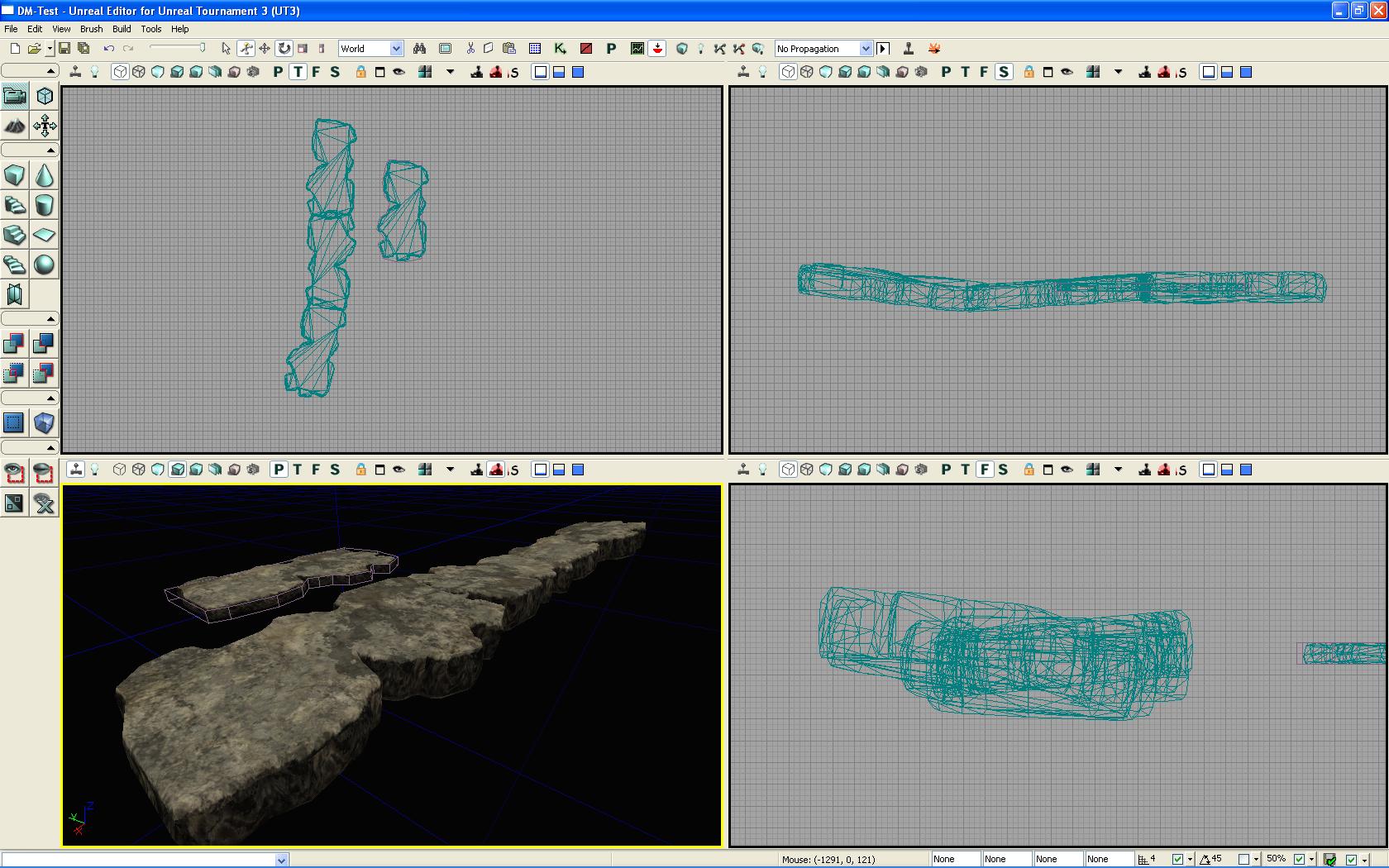The width and height of the screenshot is (1389, 868).
Task: Toggle the rotation snap checkbox beside 45
Action: click(1243, 860)
